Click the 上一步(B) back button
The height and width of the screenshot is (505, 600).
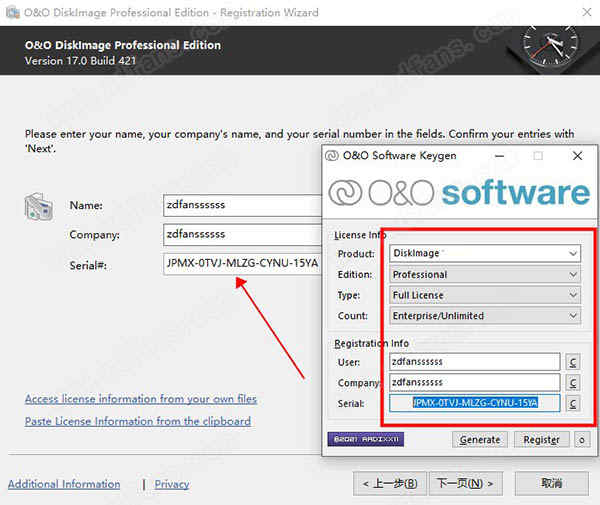click(390, 484)
